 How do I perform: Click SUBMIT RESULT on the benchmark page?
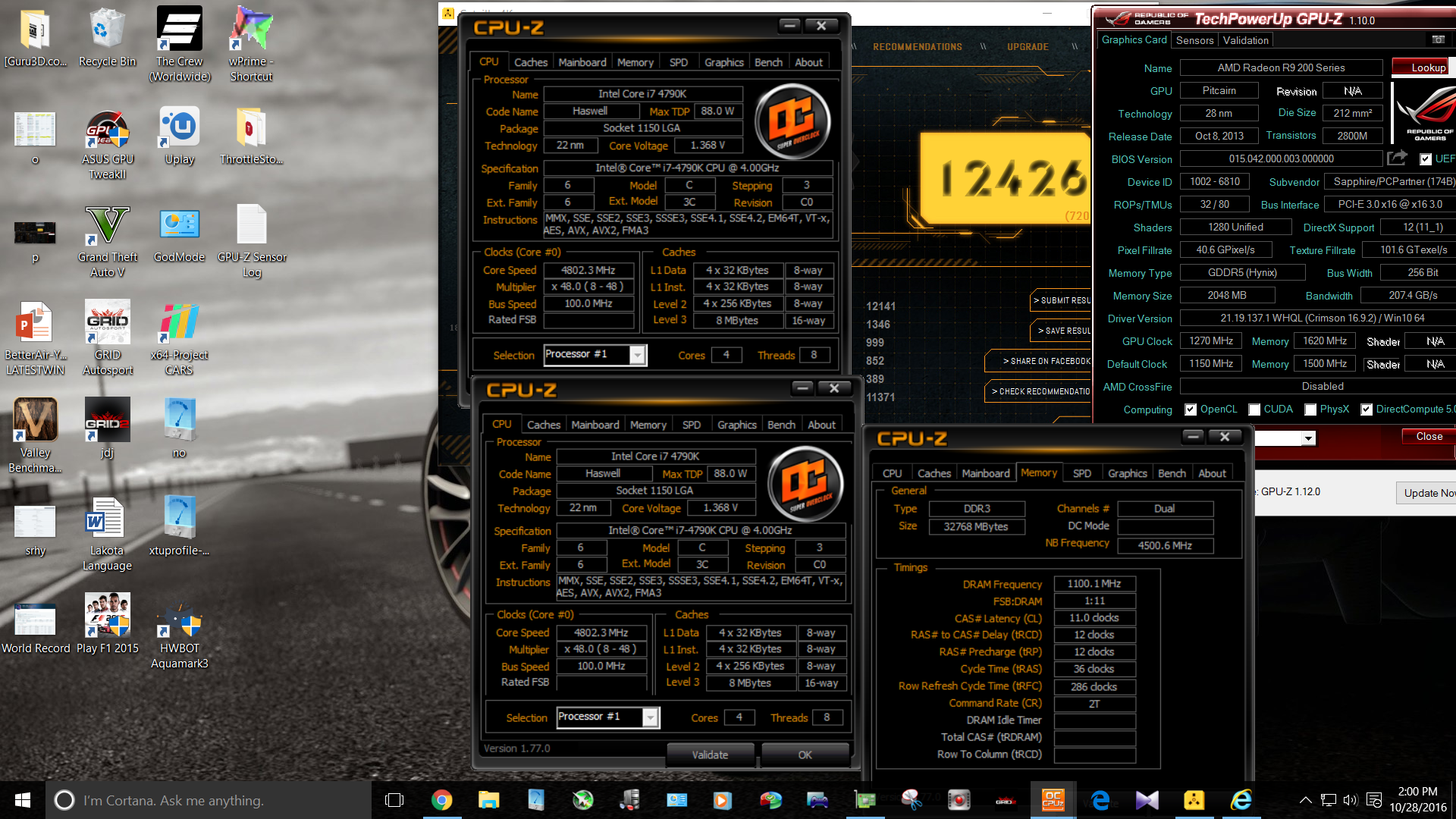(1062, 300)
